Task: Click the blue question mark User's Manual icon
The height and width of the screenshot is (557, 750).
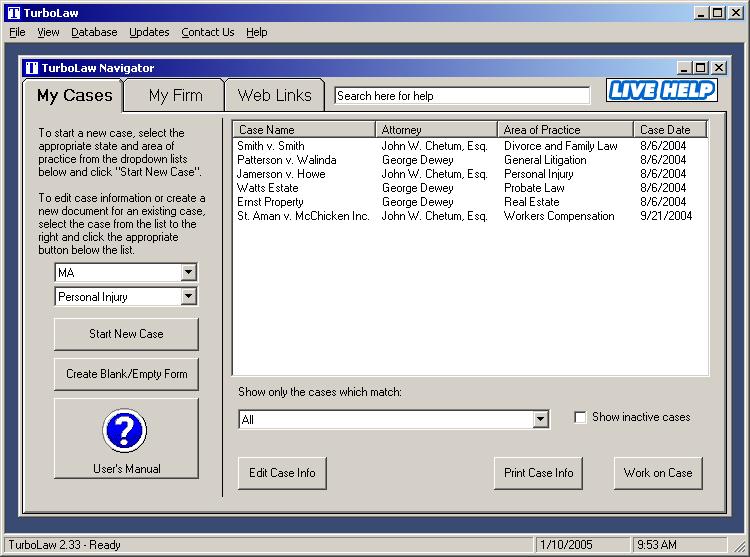Action: coord(124,430)
